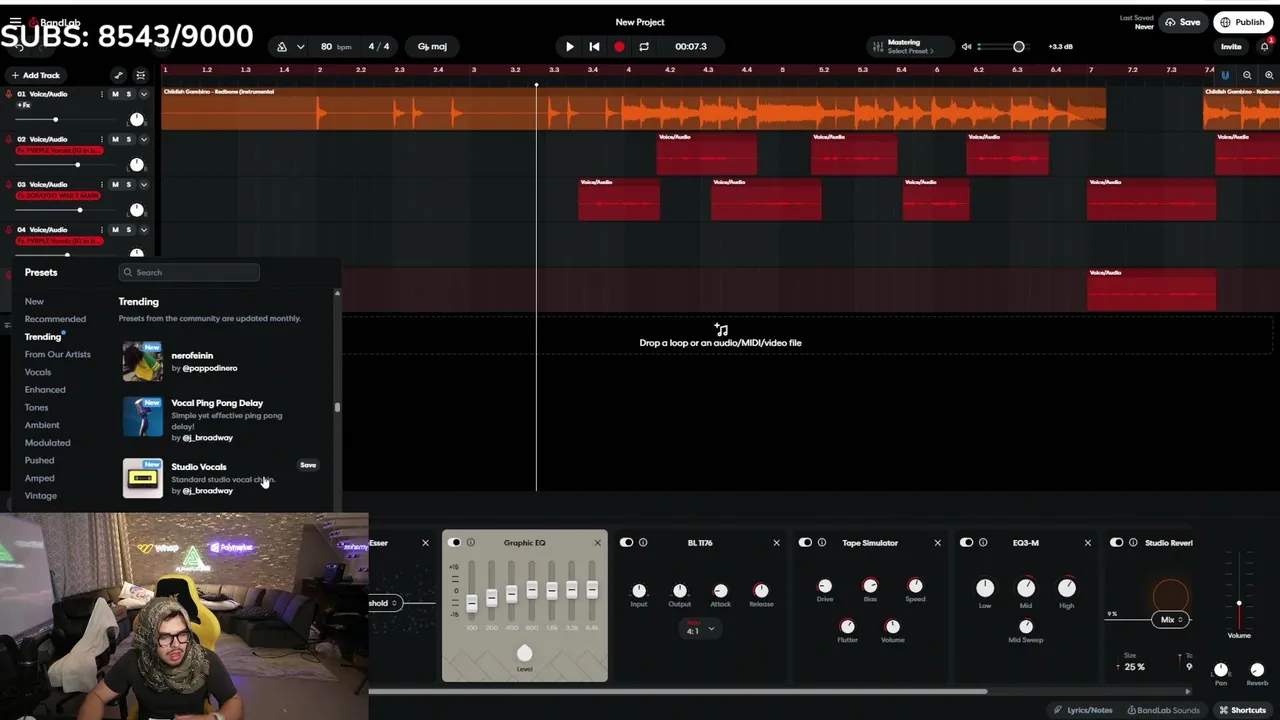The image size is (1280, 720).
Task: Choose the nerofeinin preset
Action: coord(220,361)
